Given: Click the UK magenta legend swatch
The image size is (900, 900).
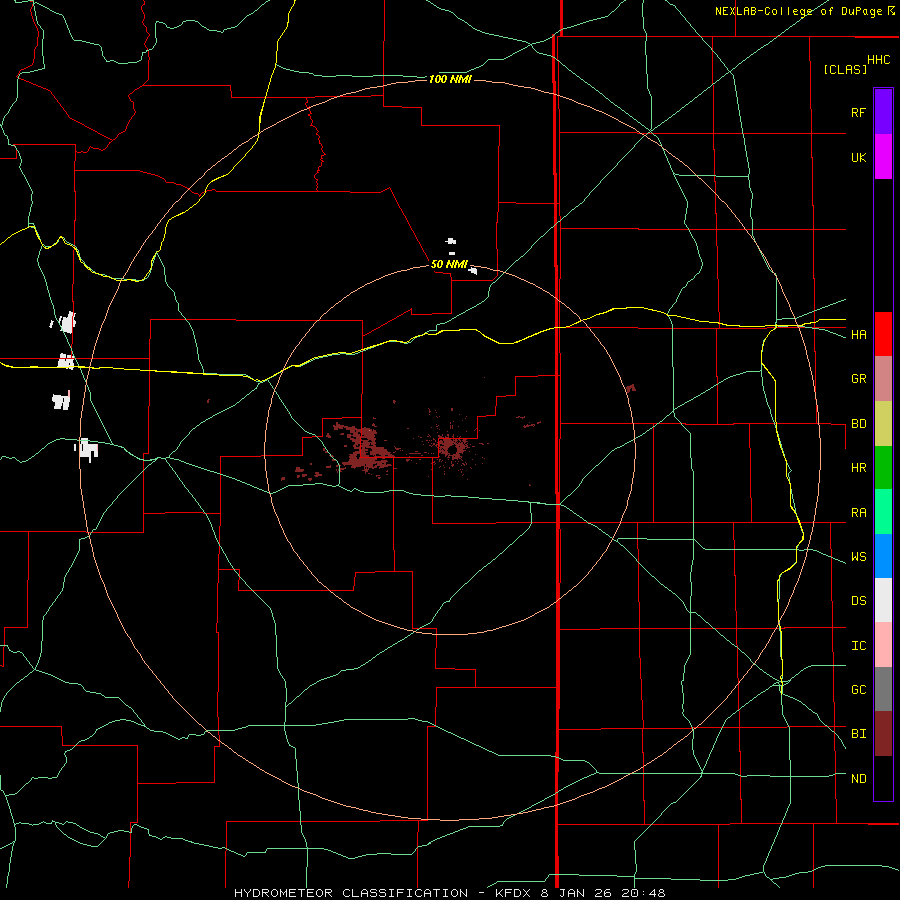Looking at the screenshot, I should point(883,157).
